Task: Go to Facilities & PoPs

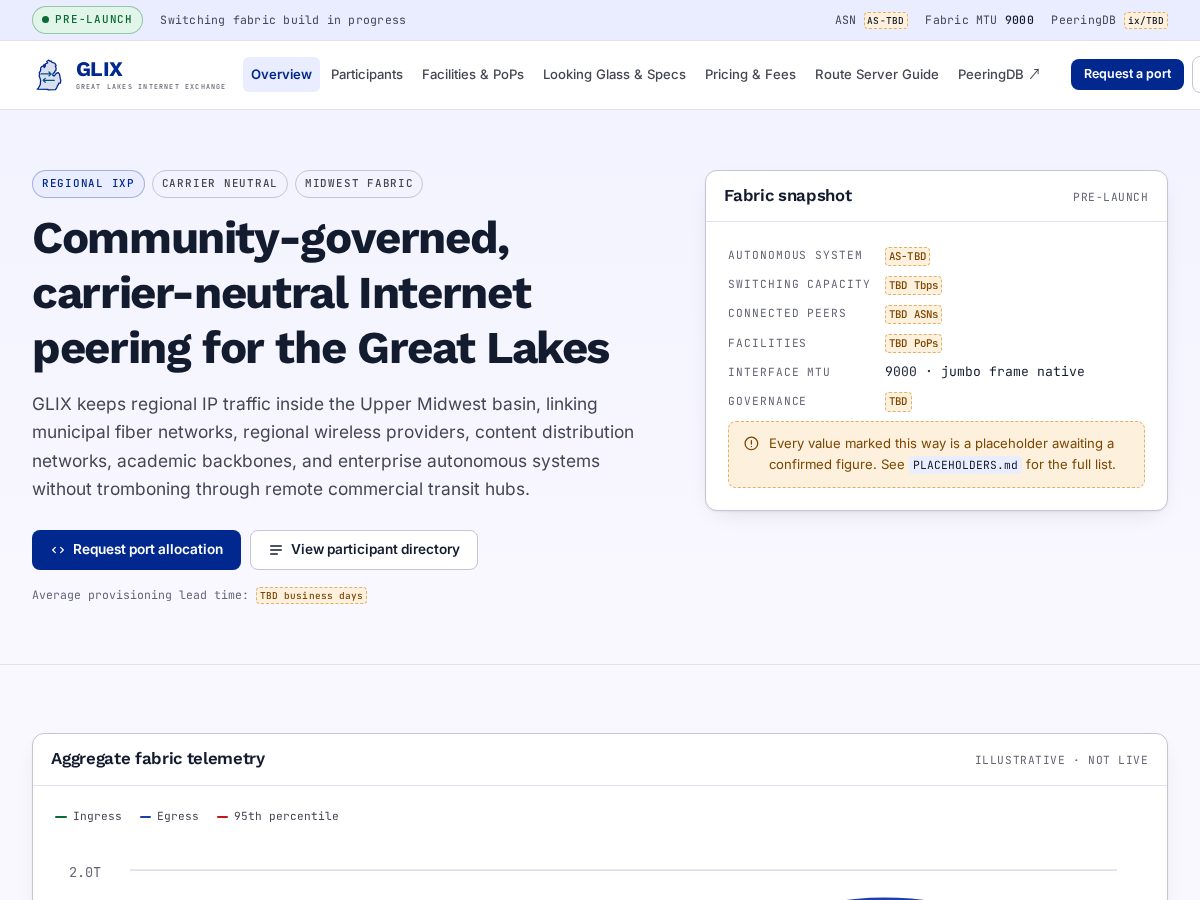Action: [x=473, y=74]
